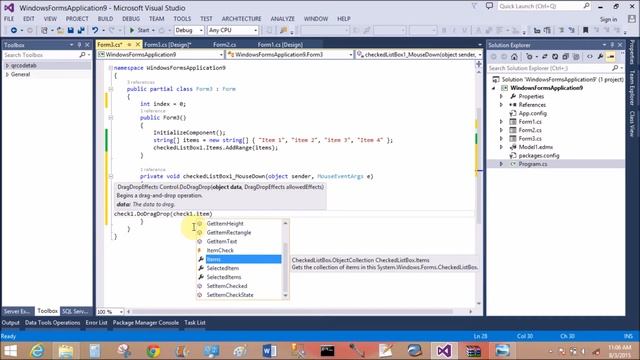The height and width of the screenshot is (360, 640).
Task: Open the Task List tab
Action: [x=195, y=323]
